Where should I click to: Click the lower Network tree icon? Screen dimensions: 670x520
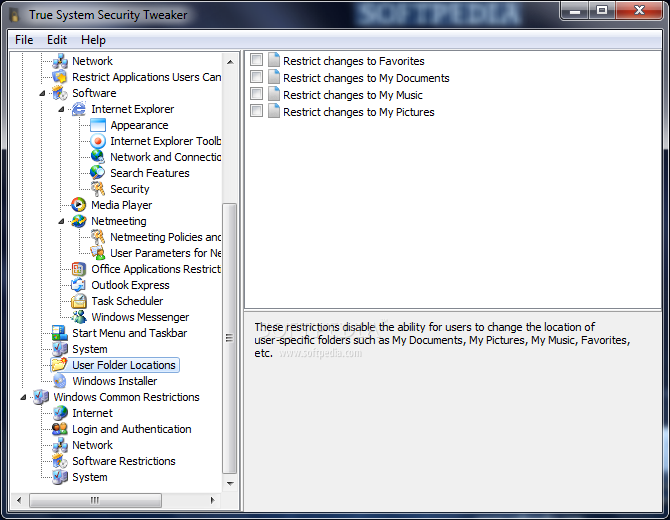click(60, 445)
